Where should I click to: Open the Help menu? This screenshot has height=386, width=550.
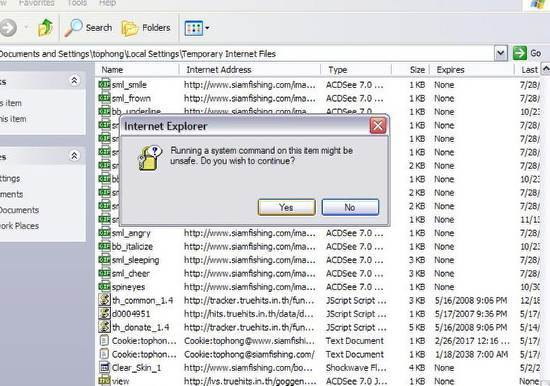click(107, 3)
